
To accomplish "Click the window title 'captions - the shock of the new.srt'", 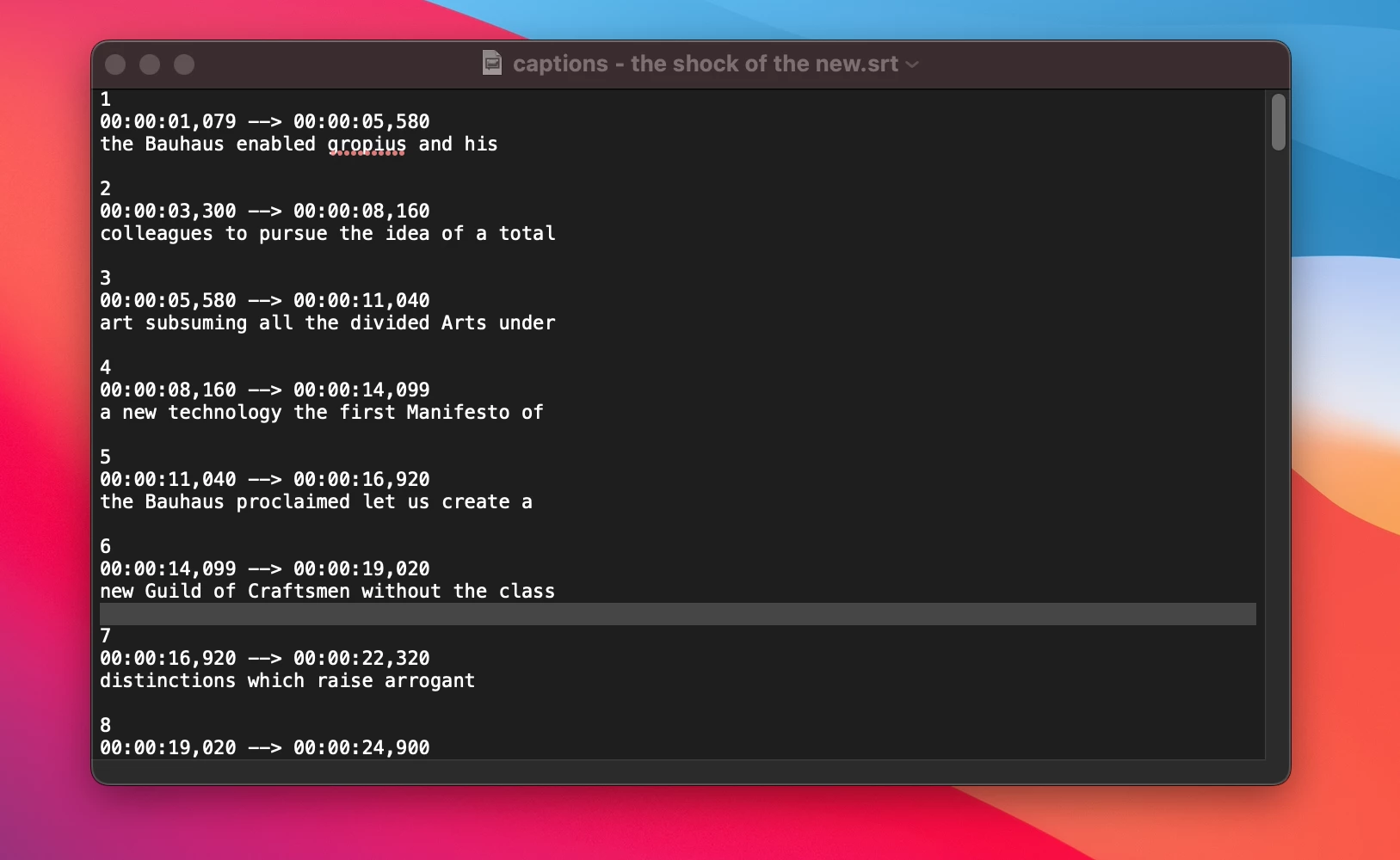I will [706, 64].
